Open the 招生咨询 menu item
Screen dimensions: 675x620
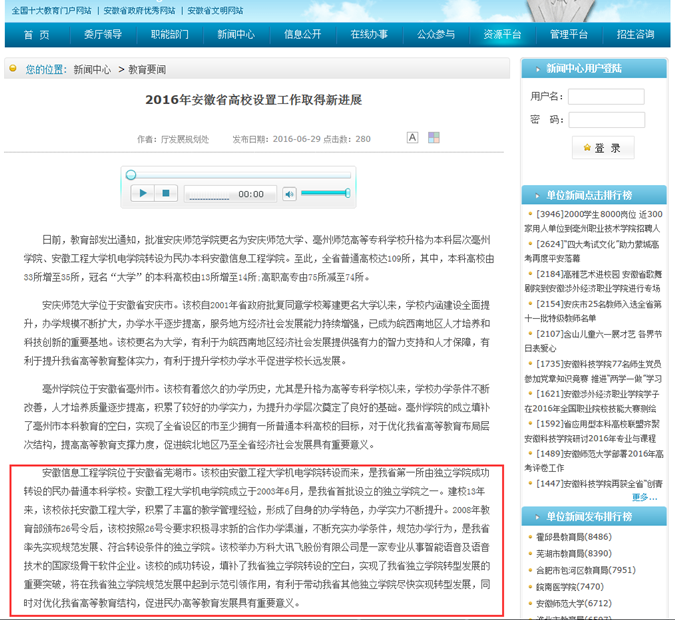pyautogui.click(x=635, y=34)
